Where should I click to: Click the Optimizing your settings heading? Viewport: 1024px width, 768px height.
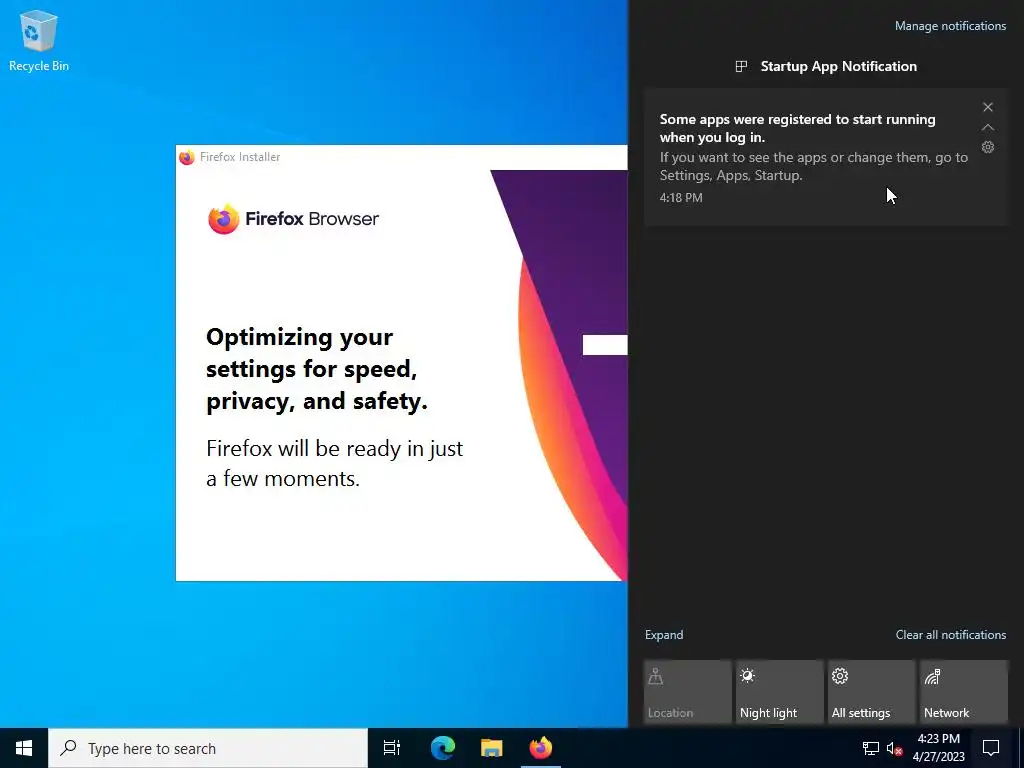(317, 369)
